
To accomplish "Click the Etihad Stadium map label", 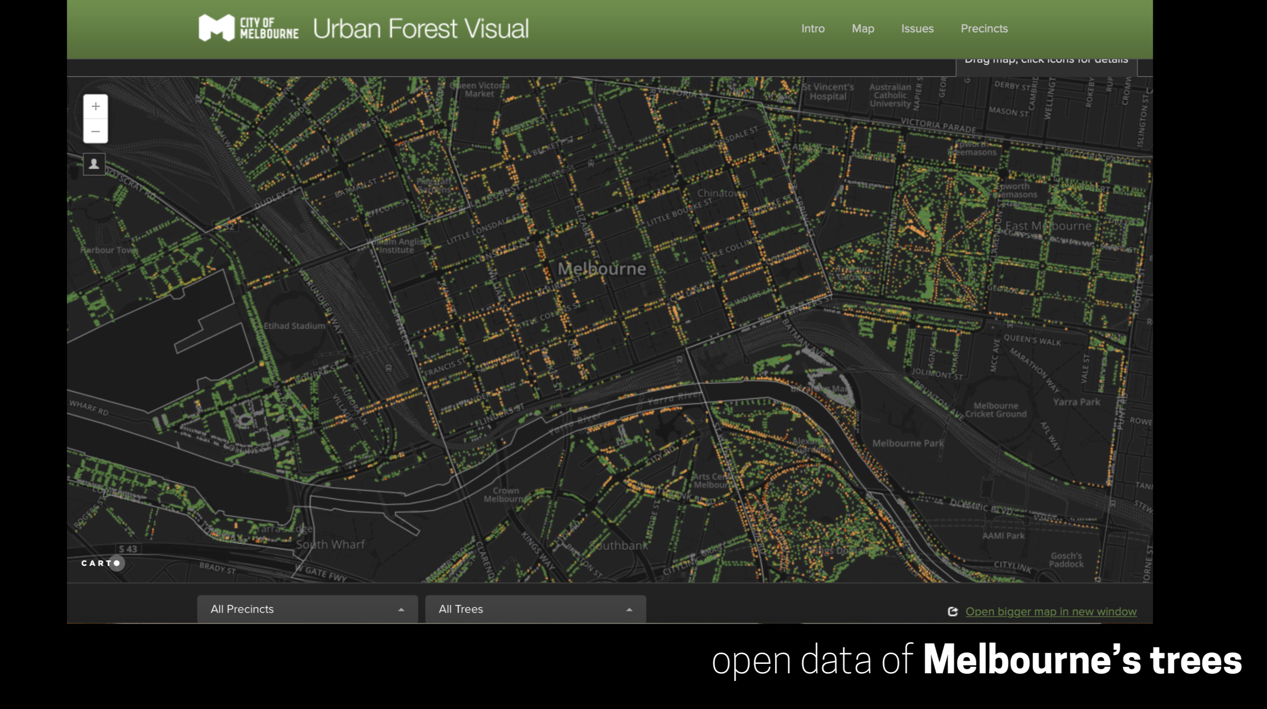I will (x=294, y=326).
